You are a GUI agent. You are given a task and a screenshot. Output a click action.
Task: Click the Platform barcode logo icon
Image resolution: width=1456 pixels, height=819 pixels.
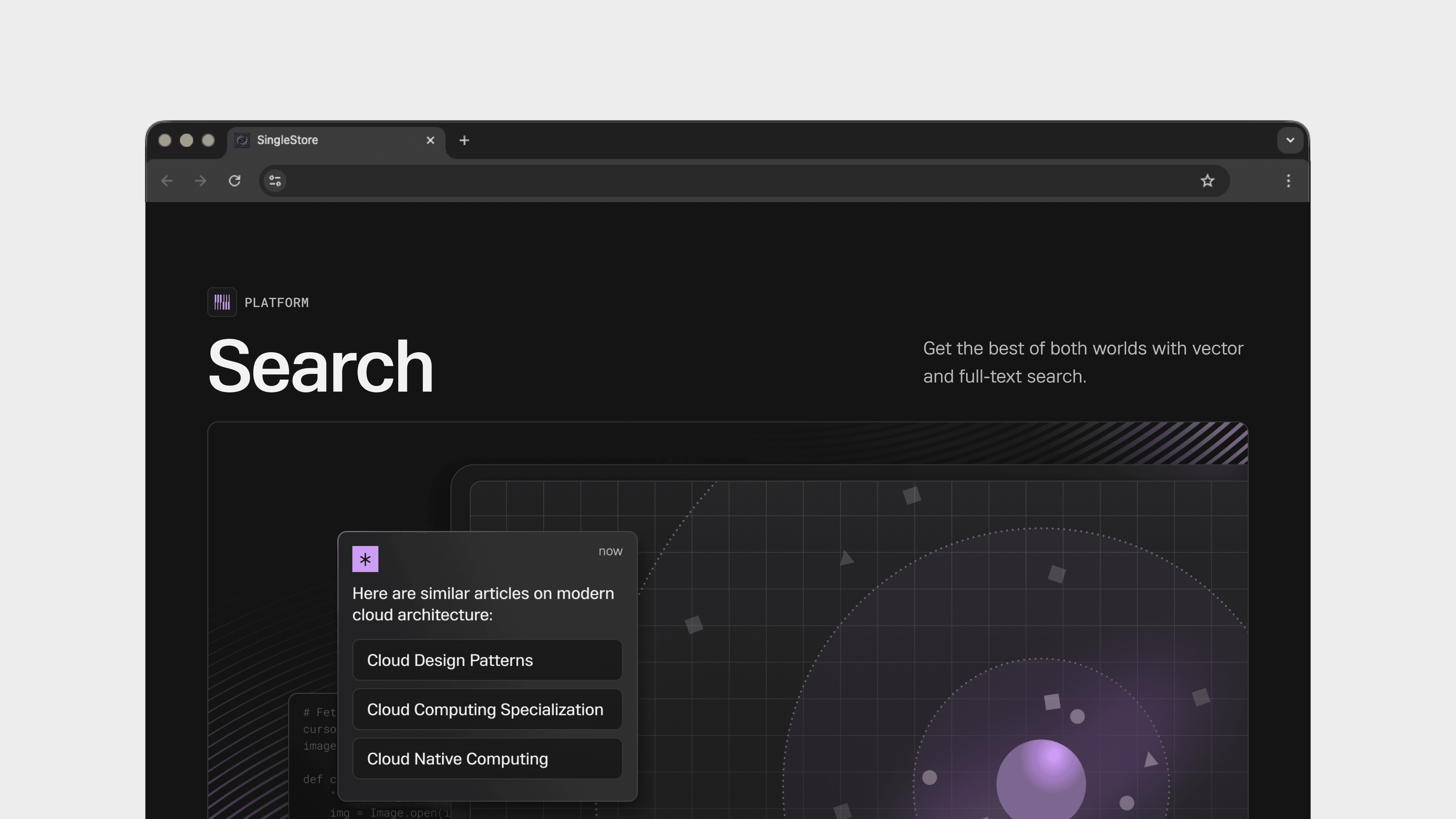[222, 303]
